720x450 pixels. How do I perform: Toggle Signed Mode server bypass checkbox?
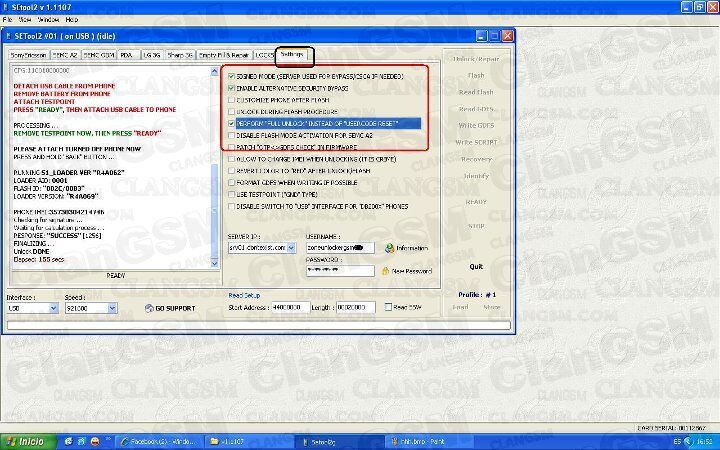tap(231, 76)
